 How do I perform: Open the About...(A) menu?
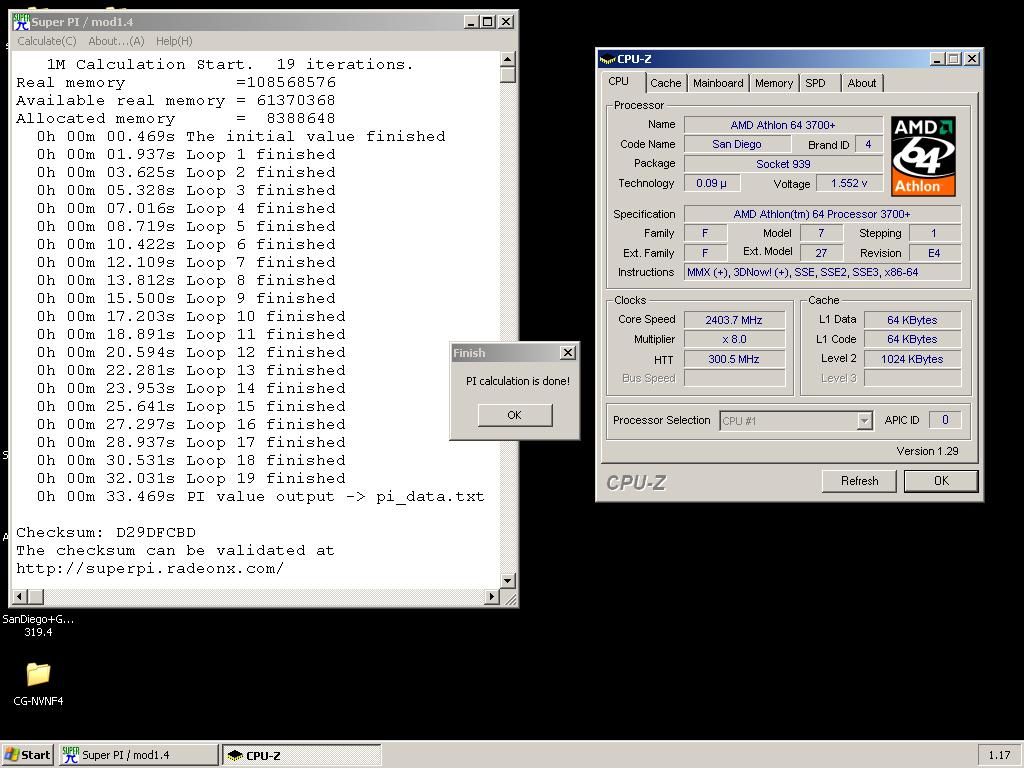click(x=116, y=41)
